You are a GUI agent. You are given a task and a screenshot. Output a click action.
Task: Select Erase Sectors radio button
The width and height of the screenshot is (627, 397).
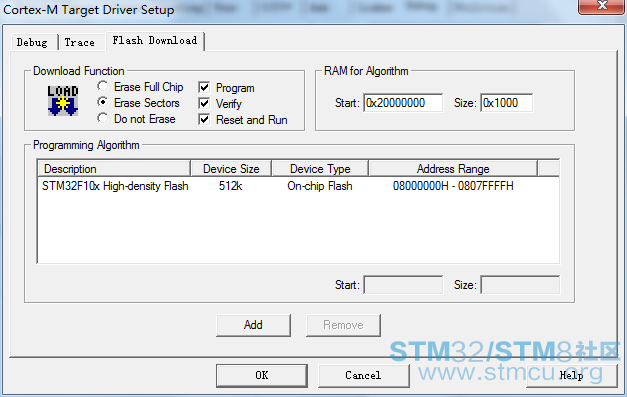pos(103,102)
